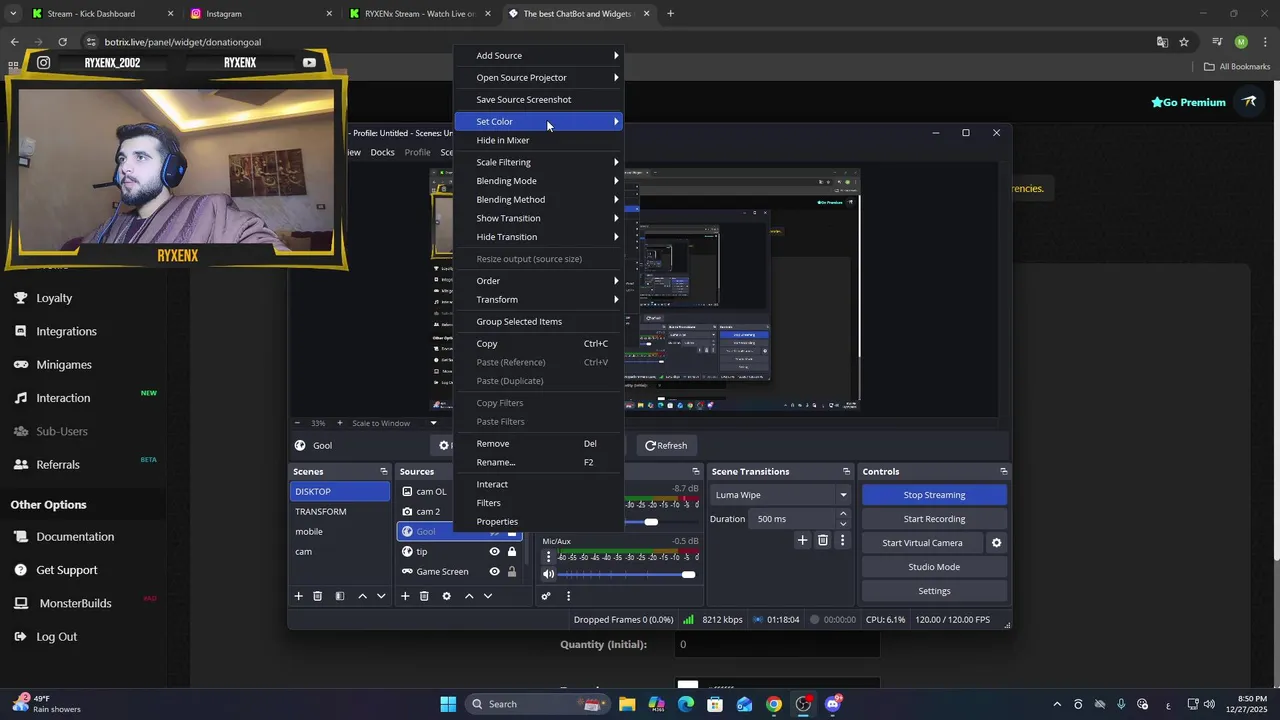Select the TRANSFORM scene in the list
This screenshot has height=720, width=1280.
(x=321, y=512)
